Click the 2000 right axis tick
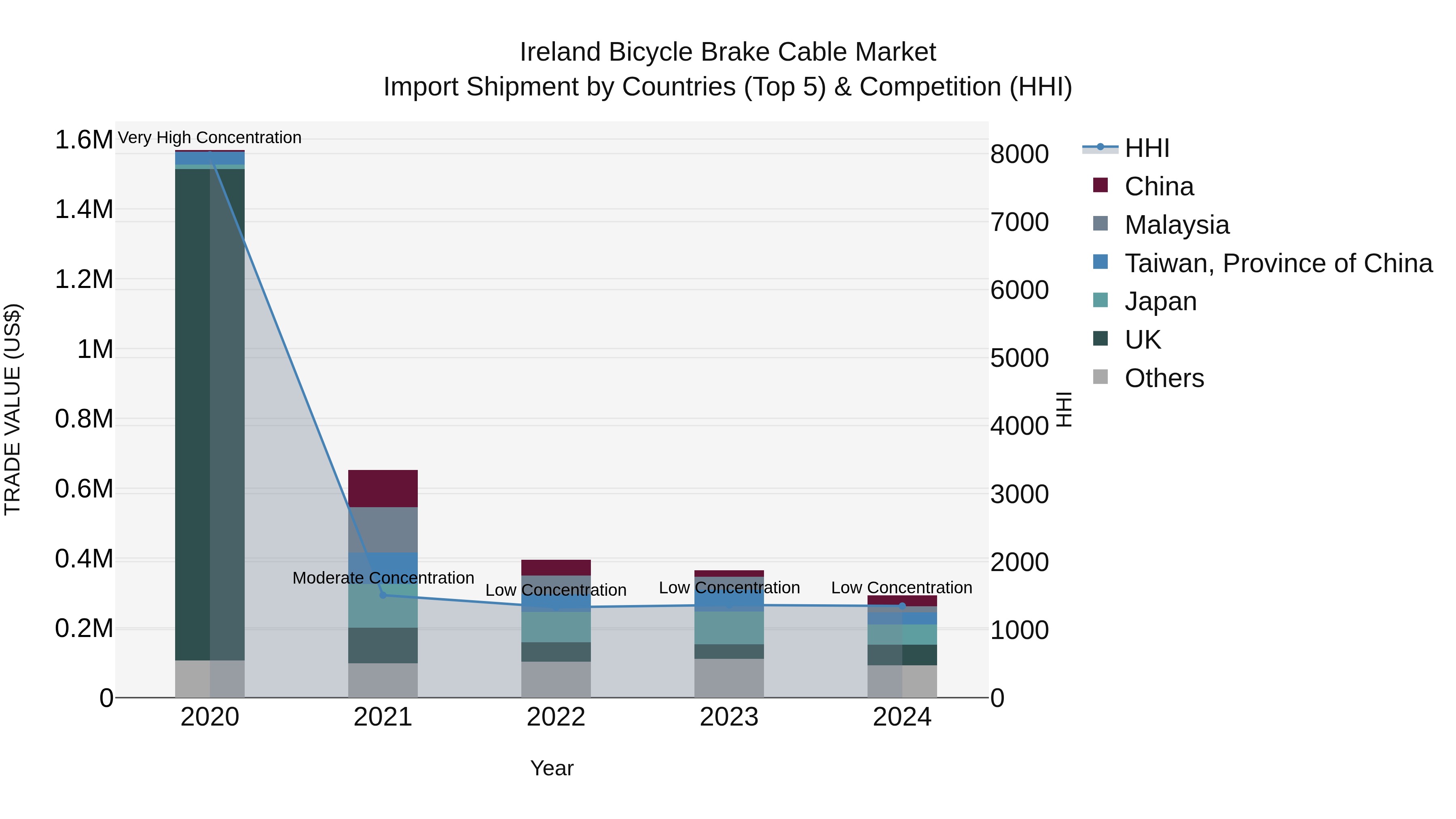Screen dimensions: 1456x819 tap(1020, 562)
